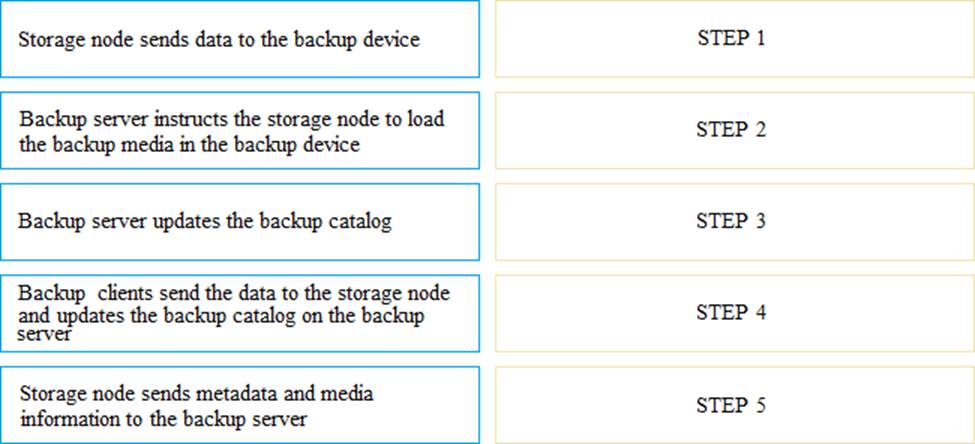The image size is (975, 444).
Task: Click the 'STEP 1' label text
Action: [731, 40]
